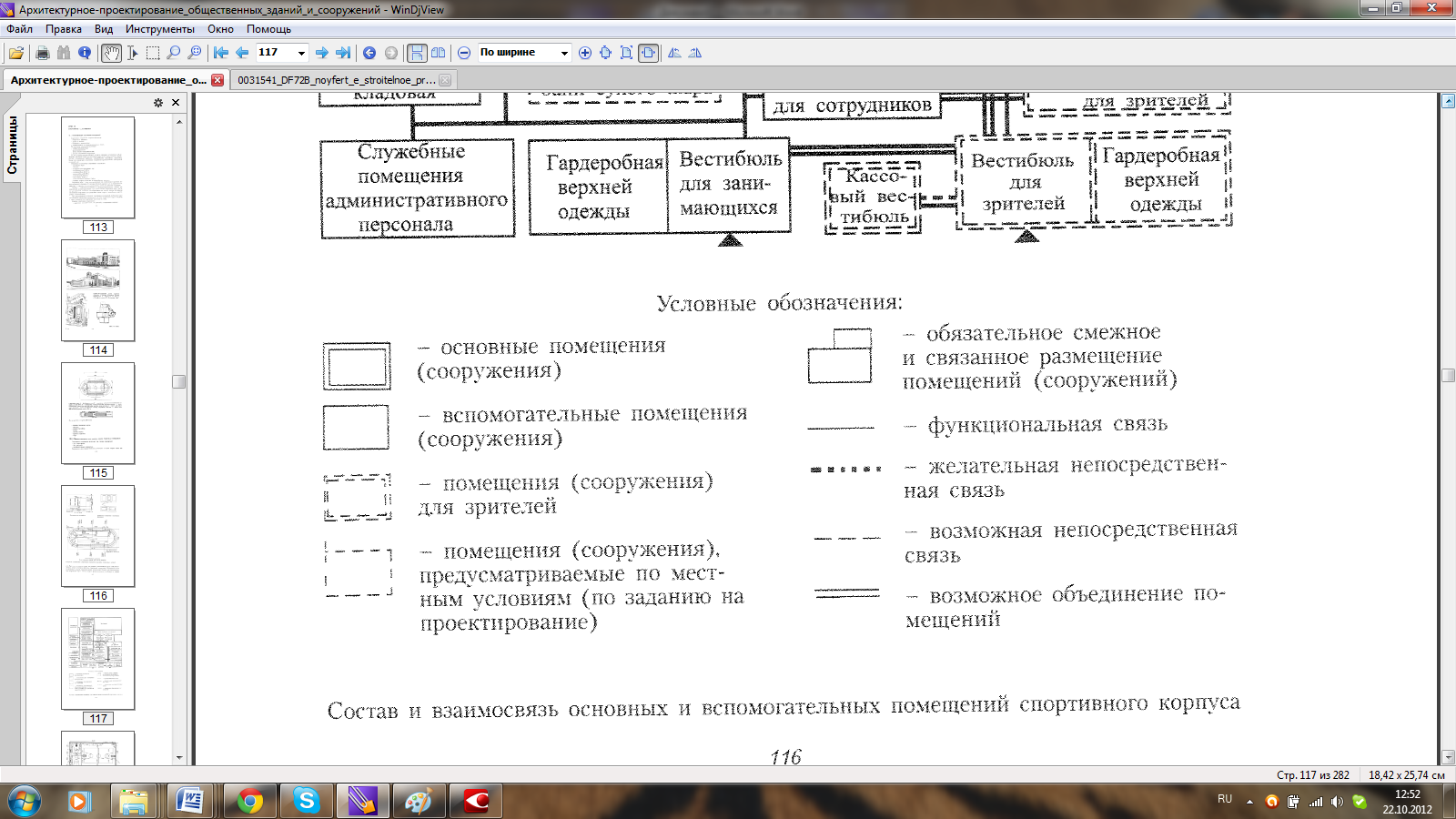Go to the previous page
Screen dimensions: 1456x819
pos(242,53)
